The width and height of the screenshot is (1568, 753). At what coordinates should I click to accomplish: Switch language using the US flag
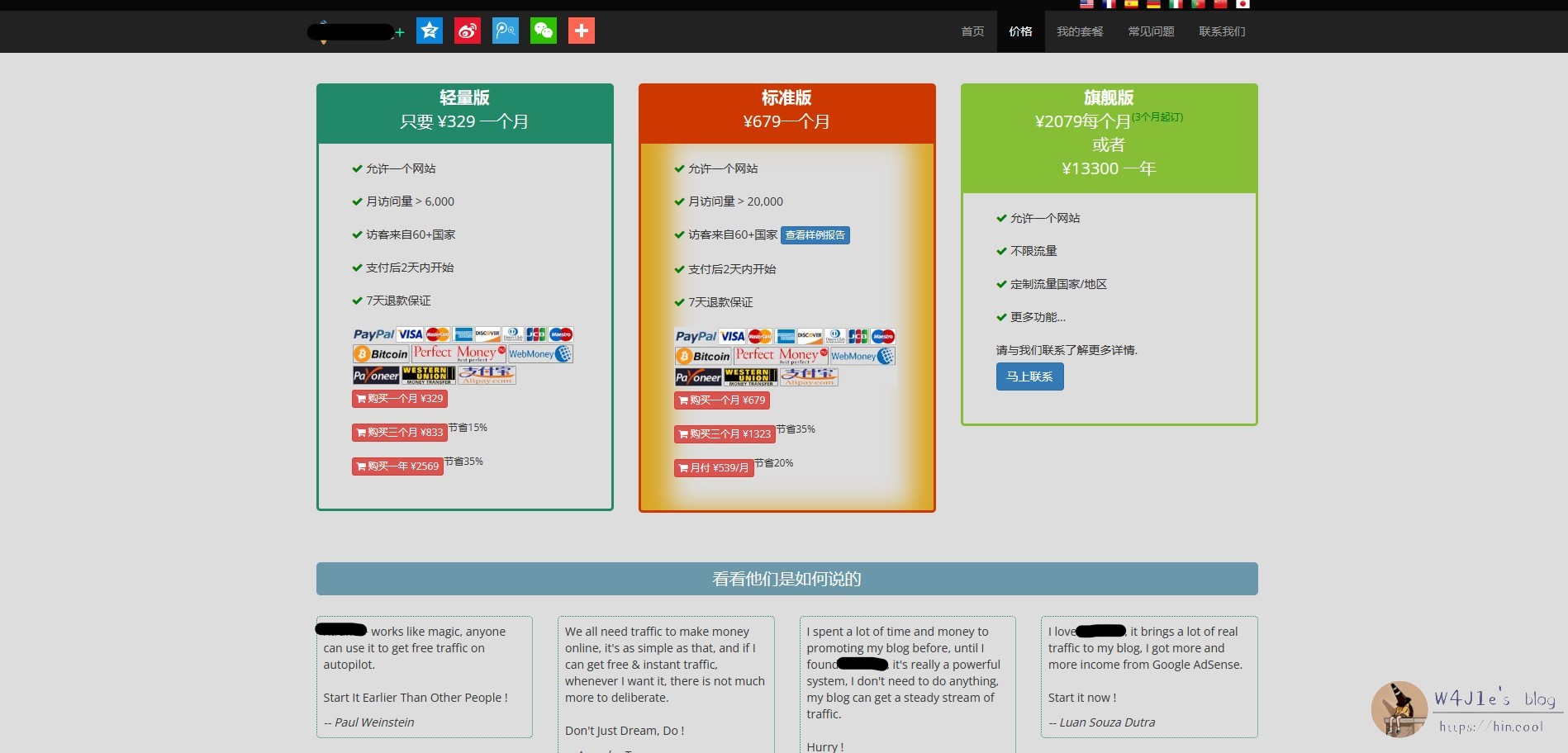[x=1086, y=4]
